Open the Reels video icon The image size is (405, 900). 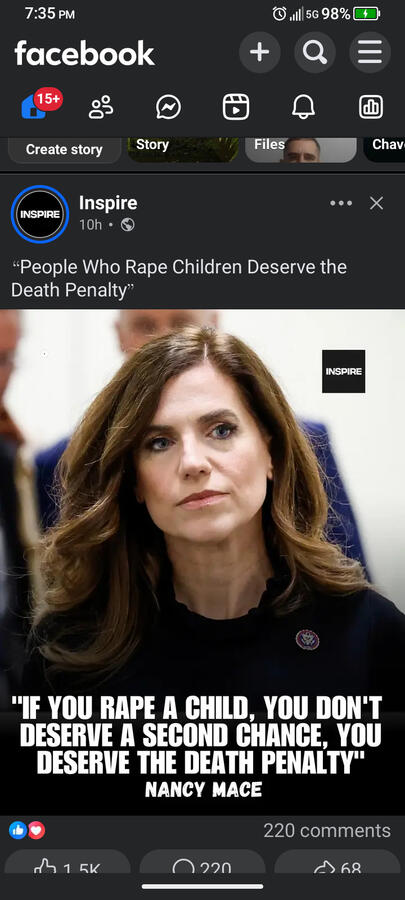(x=236, y=107)
